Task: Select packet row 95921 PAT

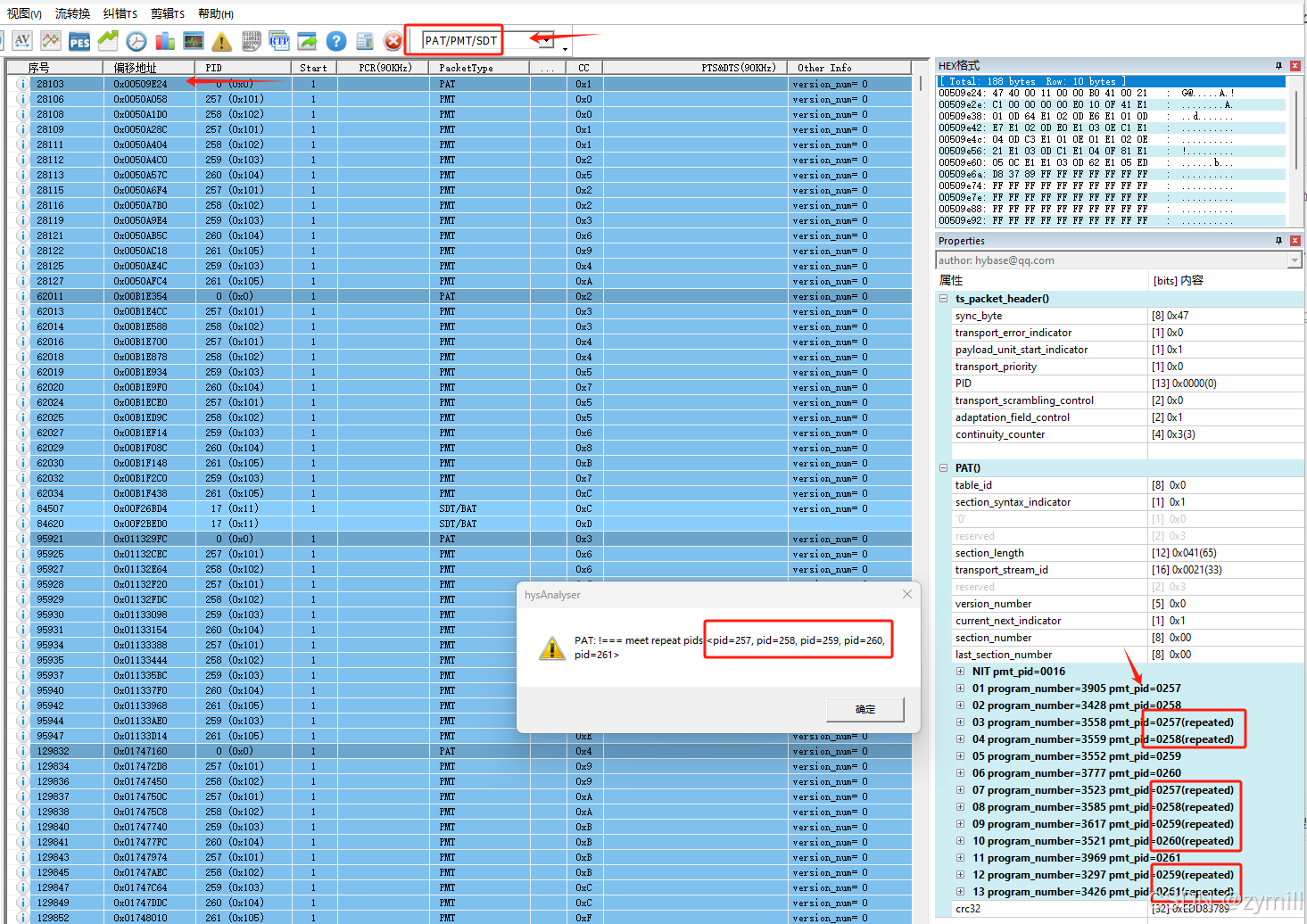Action: (x=459, y=539)
